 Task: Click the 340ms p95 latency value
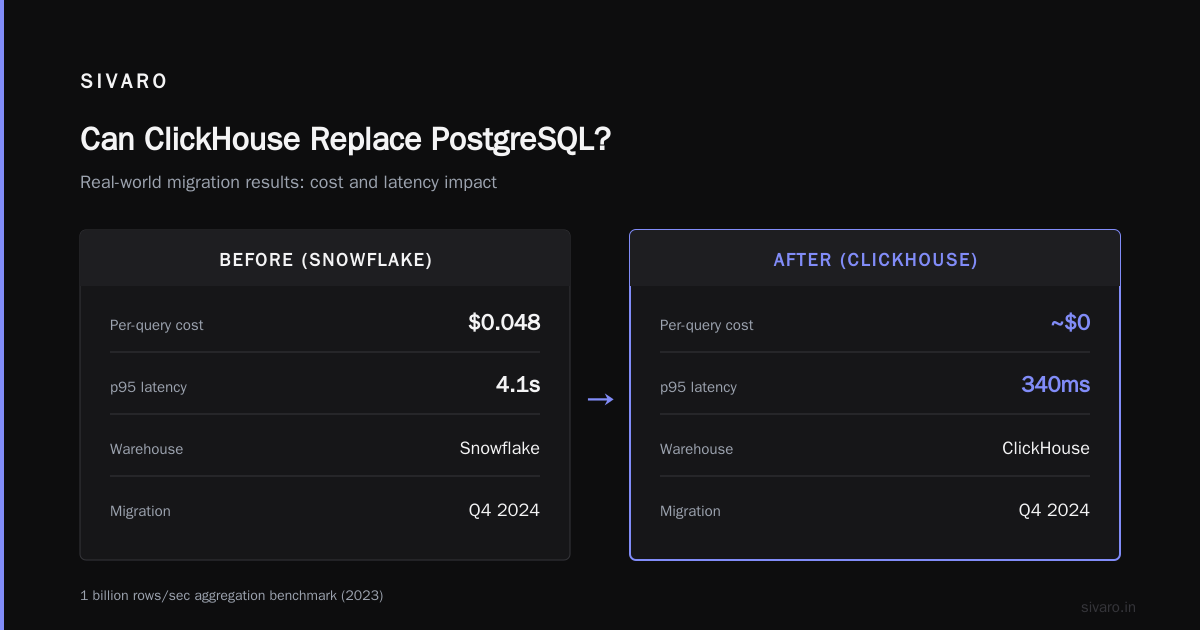[x=1055, y=385]
